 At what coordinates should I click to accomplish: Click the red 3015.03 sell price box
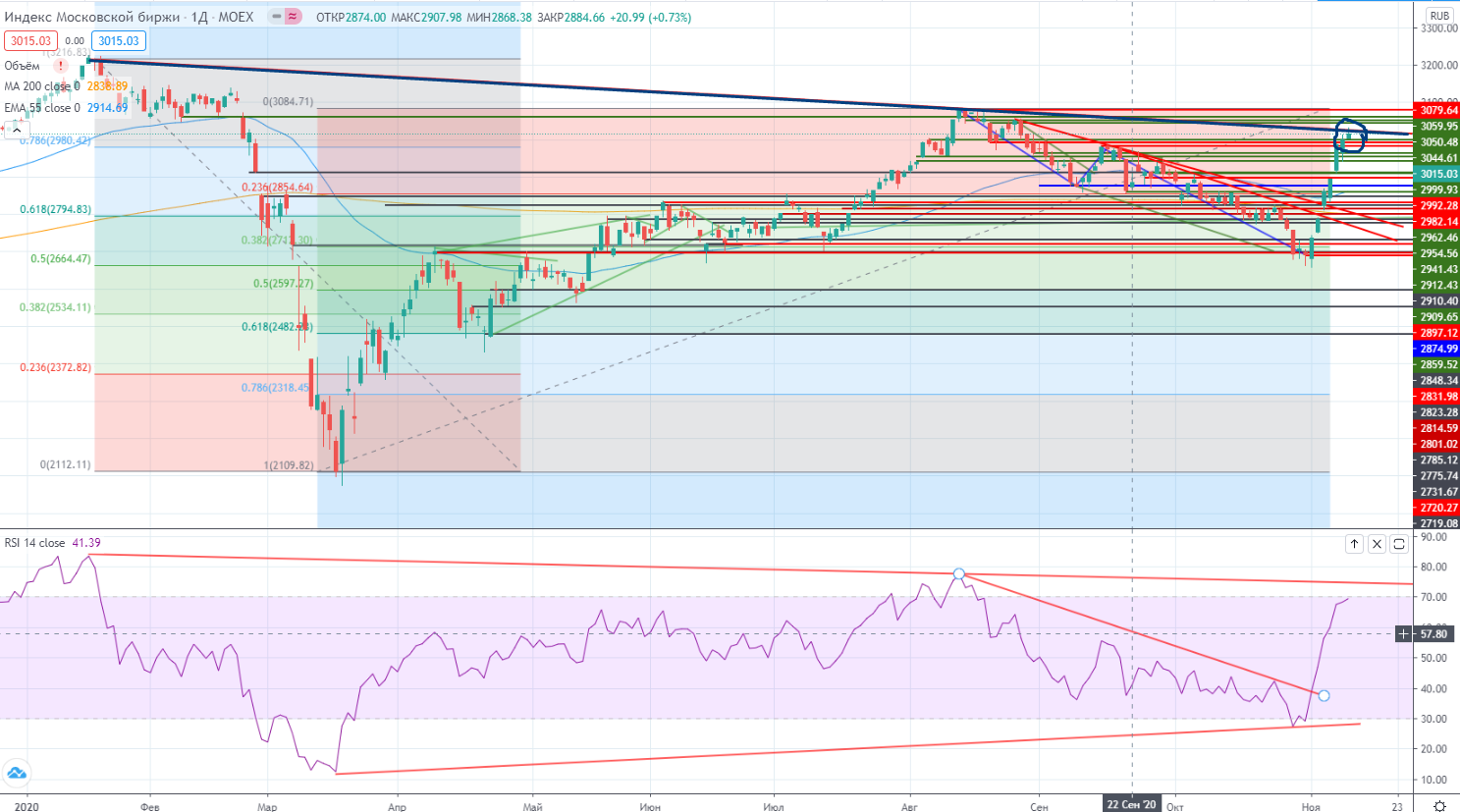[30, 41]
